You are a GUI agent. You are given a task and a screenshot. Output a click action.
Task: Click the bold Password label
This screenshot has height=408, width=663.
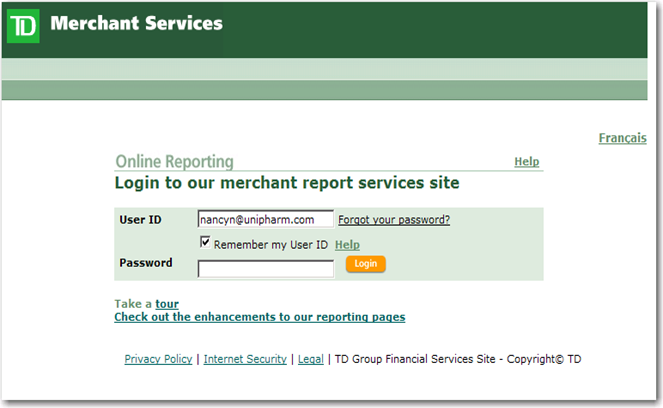146,263
